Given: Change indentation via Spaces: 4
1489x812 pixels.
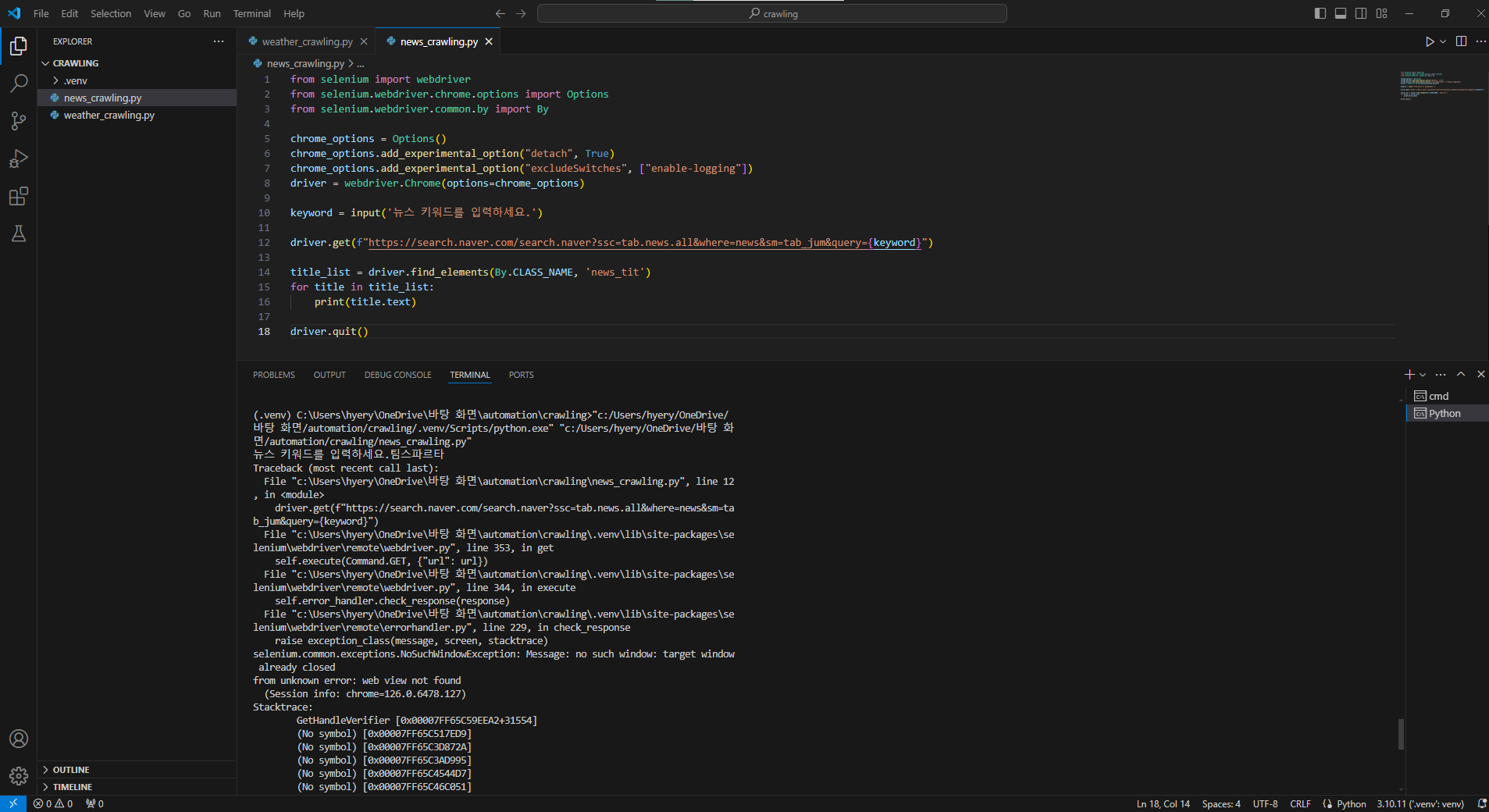Looking at the screenshot, I should tap(1221, 803).
